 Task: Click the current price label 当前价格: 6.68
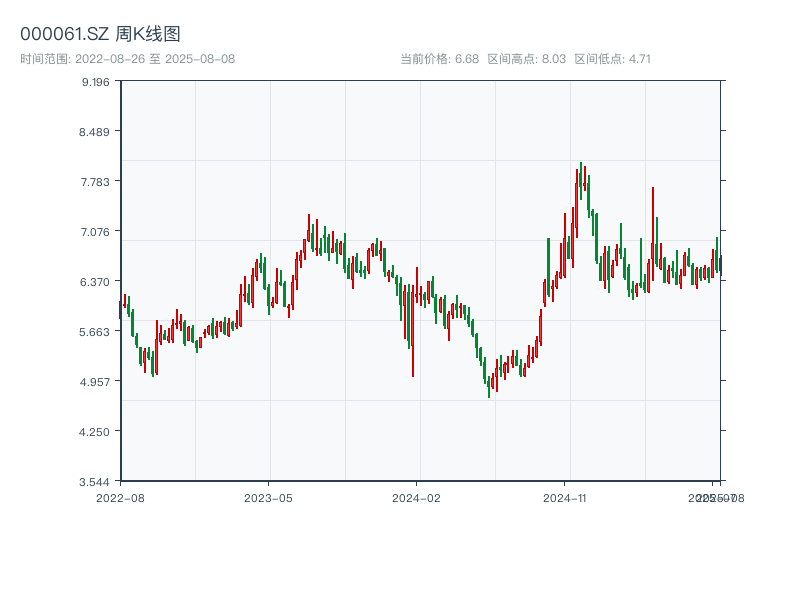(440, 59)
